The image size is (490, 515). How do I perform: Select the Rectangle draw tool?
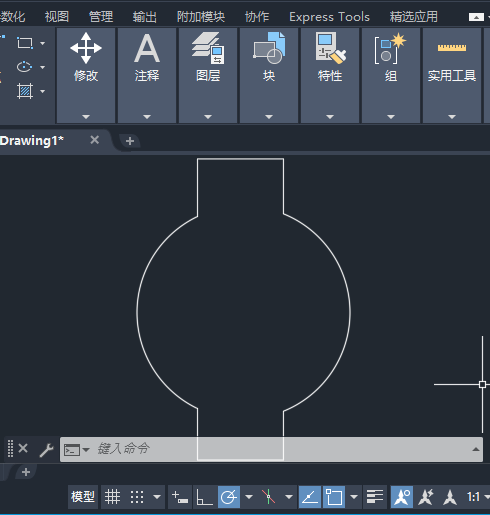pos(25,43)
